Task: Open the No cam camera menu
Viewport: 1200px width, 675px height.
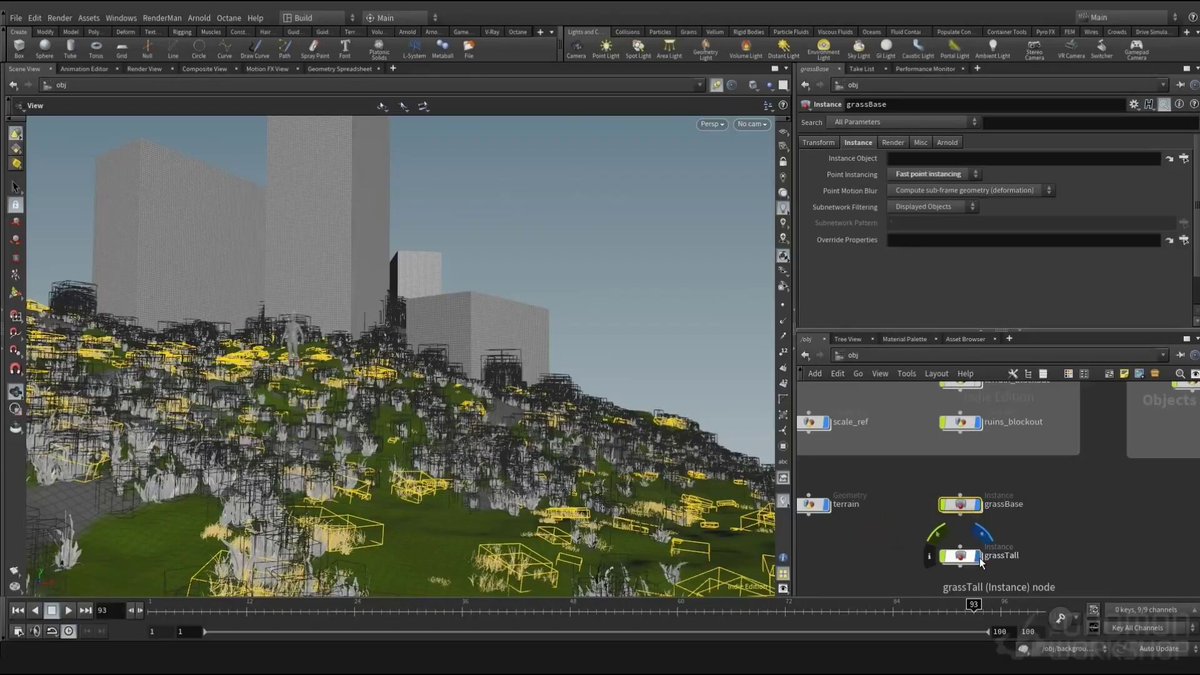Action: pyautogui.click(x=751, y=124)
